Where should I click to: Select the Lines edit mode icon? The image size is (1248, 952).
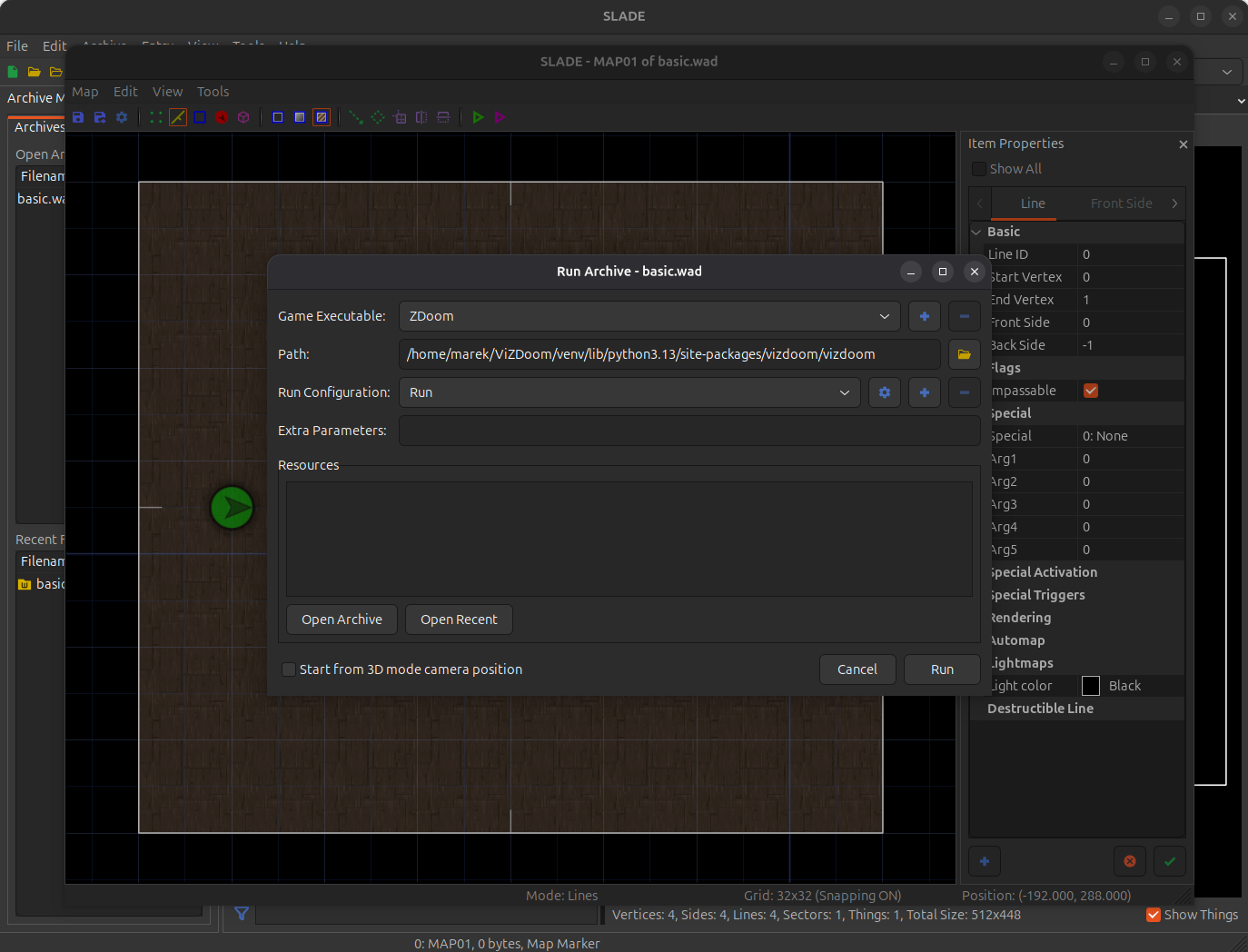(178, 117)
